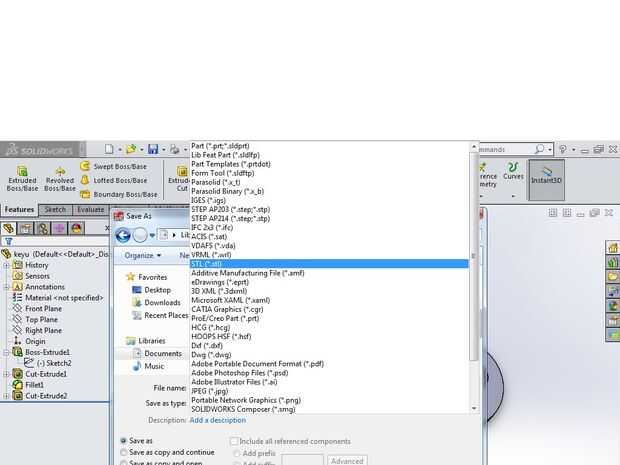Expand the Cut-Extrude2 feature node
This screenshot has height=465, width=620.
[x=6, y=396]
